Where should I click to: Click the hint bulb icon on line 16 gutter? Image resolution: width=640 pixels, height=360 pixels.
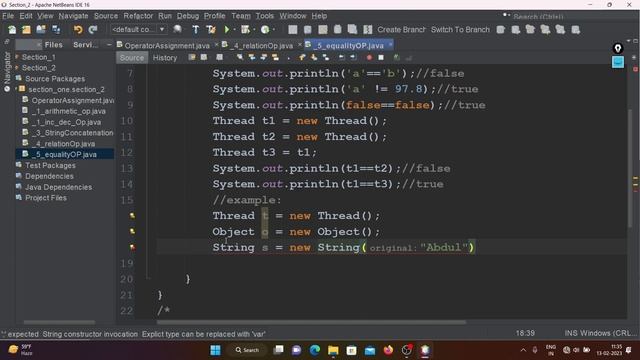132,216
